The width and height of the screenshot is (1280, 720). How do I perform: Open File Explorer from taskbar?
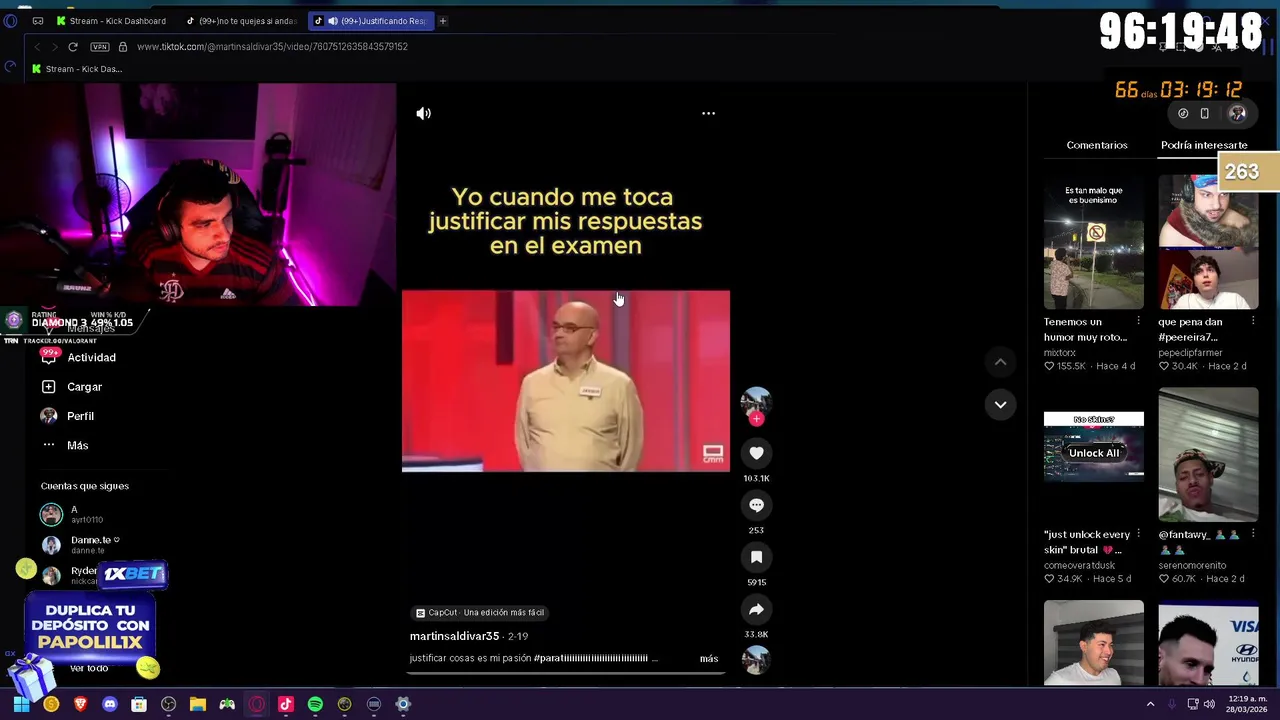[198, 704]
